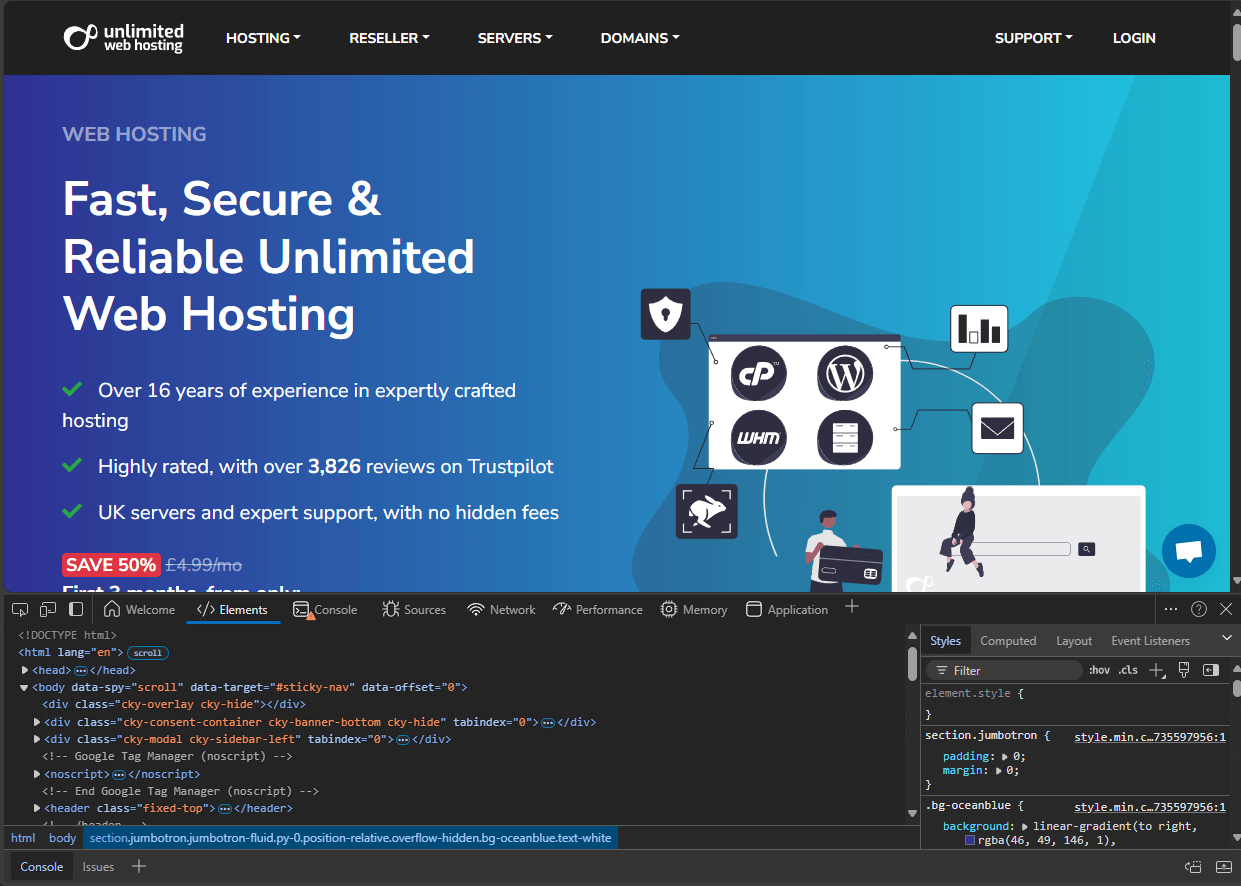Click the Unlimited Web Hosting logo
The image size is (1241, 886).
pos(124,38)
